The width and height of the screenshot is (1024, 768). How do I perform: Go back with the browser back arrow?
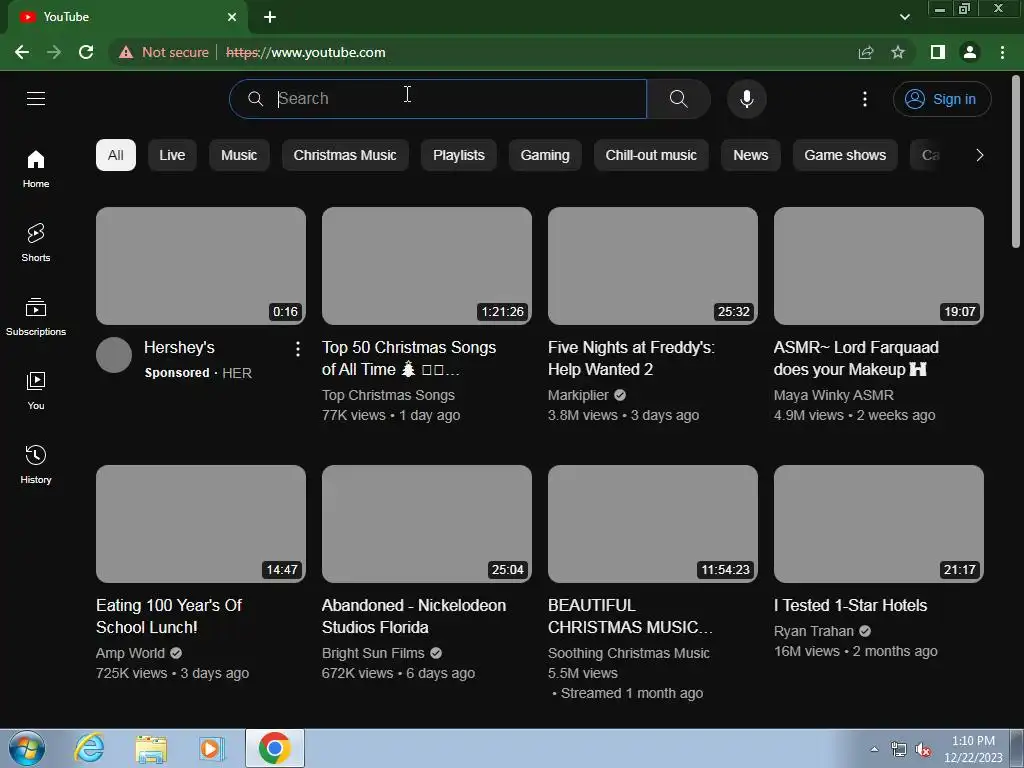tap(22, 52)
